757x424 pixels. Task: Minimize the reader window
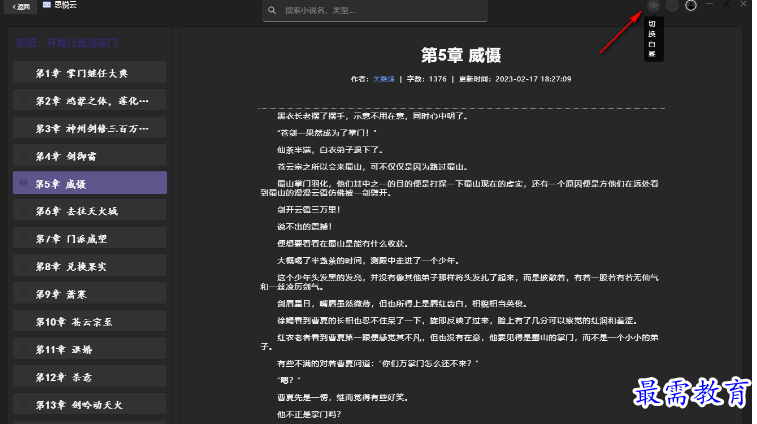click(710, 4)
